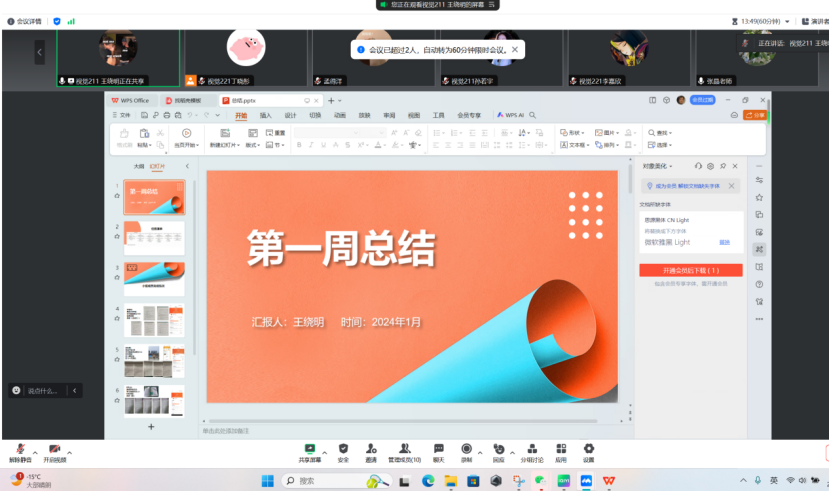Screen dimensions: 829x491
Task: Open Breakout Rooms (分组讨论) icon
Action: (x=532, y=450)
